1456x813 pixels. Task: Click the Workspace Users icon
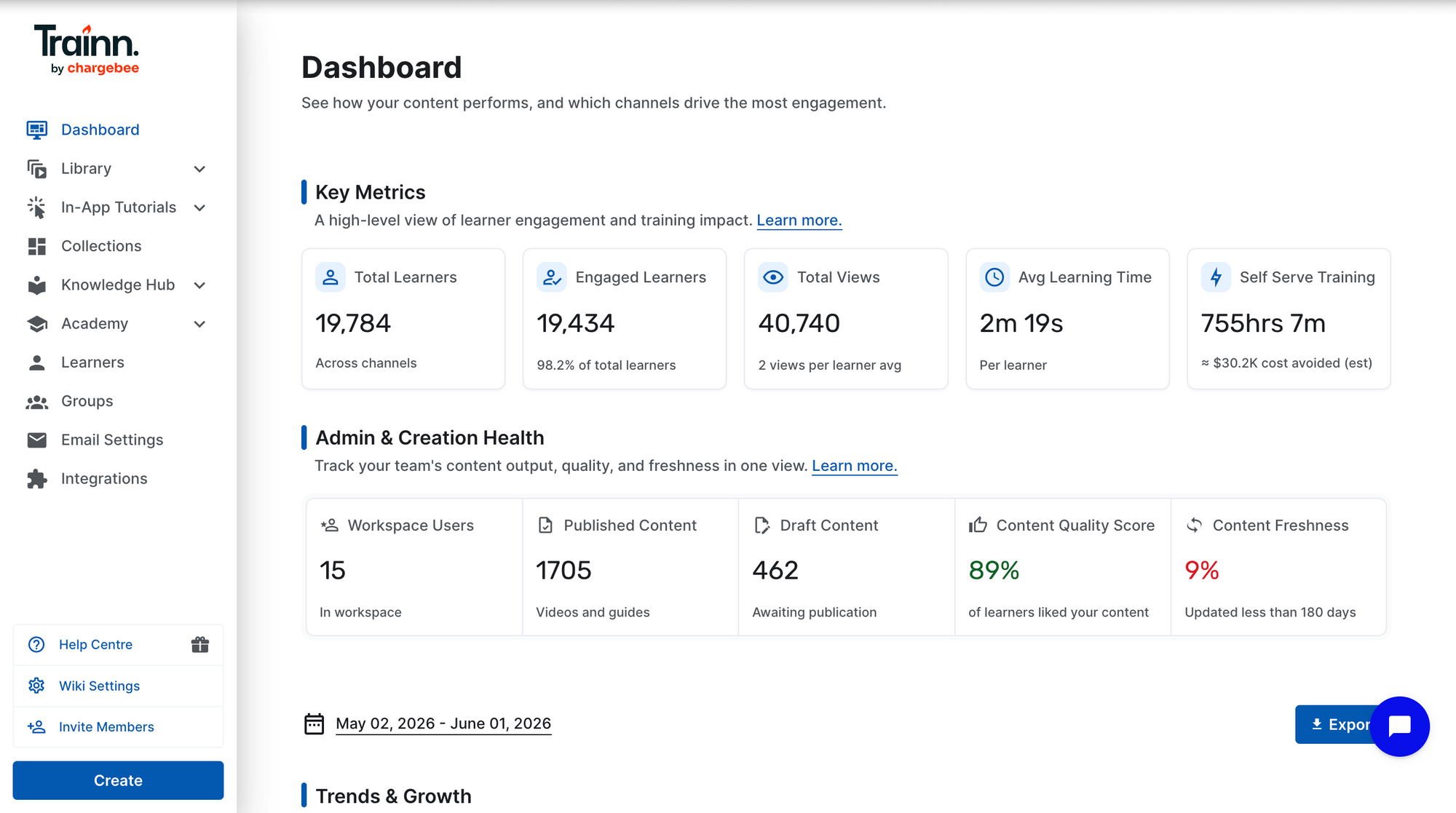pyautogui.click(x=330, y=525)
